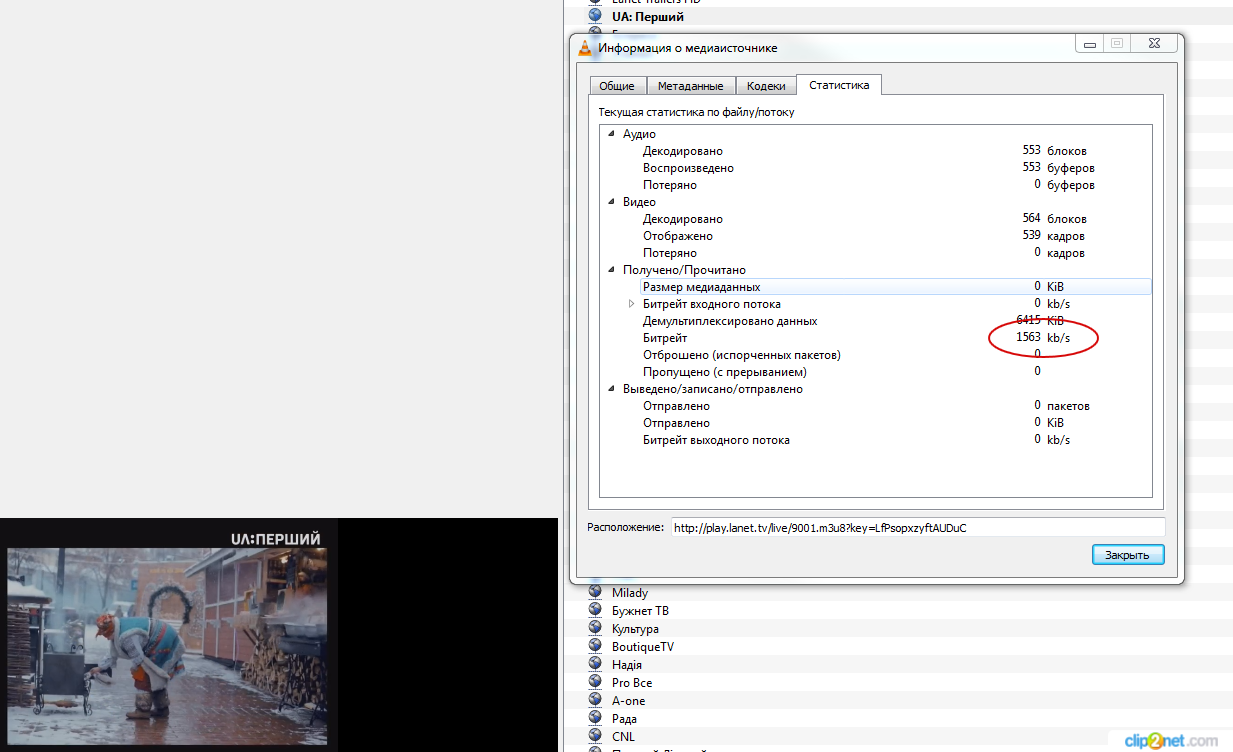Switch to the Общие tab
The width and height of the screenshot is (1233, 752).
617,86
